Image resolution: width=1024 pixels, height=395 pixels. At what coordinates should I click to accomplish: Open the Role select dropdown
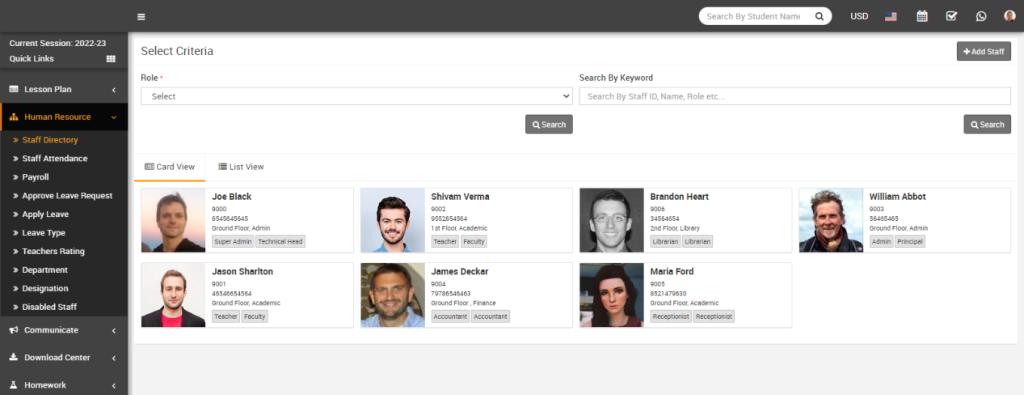pos(357,96)
